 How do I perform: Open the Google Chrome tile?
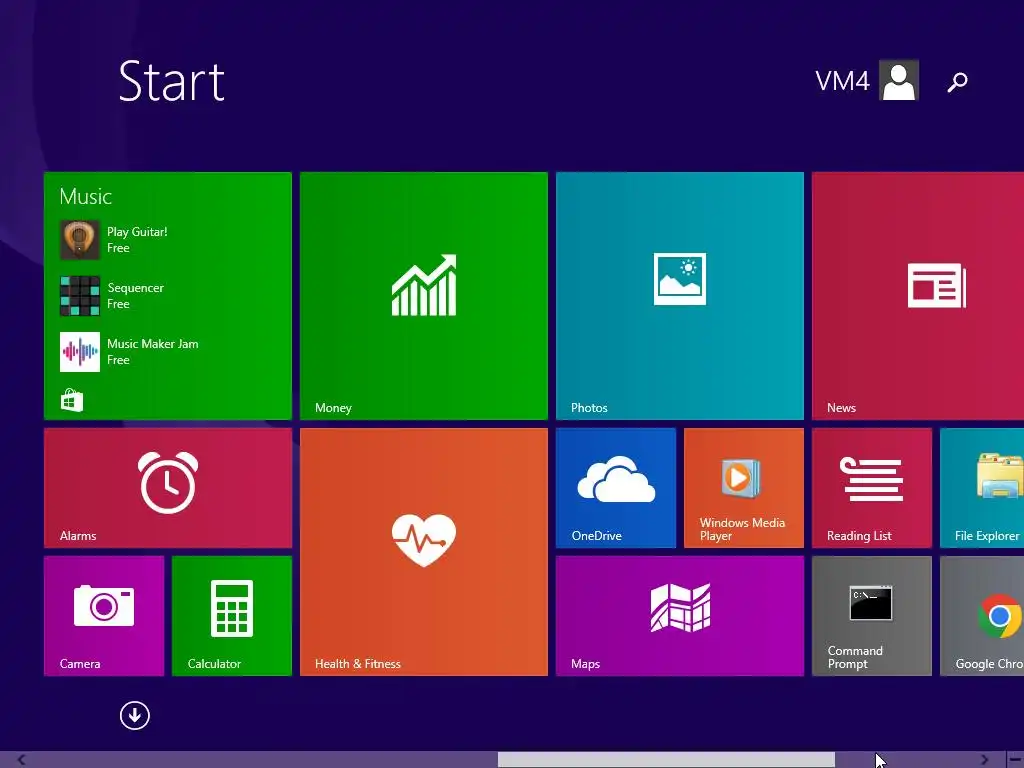(x=982, y=616)
